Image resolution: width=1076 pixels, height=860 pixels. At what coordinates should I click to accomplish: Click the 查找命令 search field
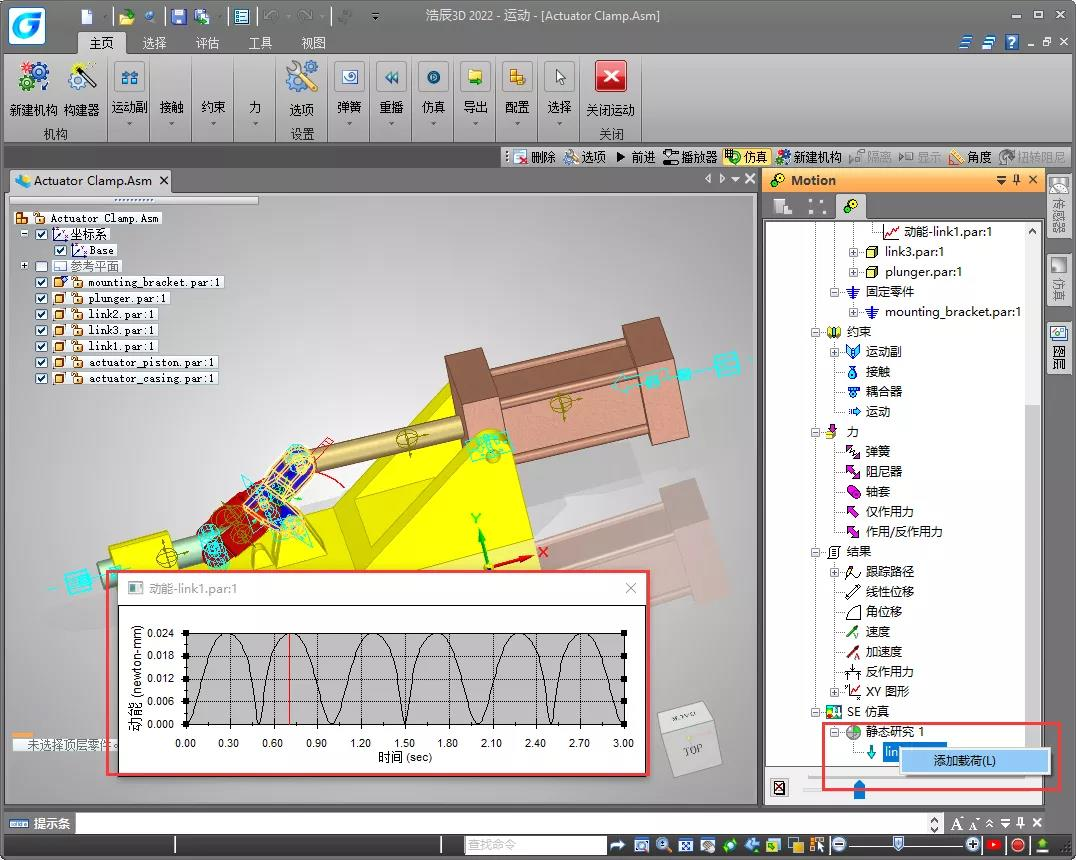point(535,845)
